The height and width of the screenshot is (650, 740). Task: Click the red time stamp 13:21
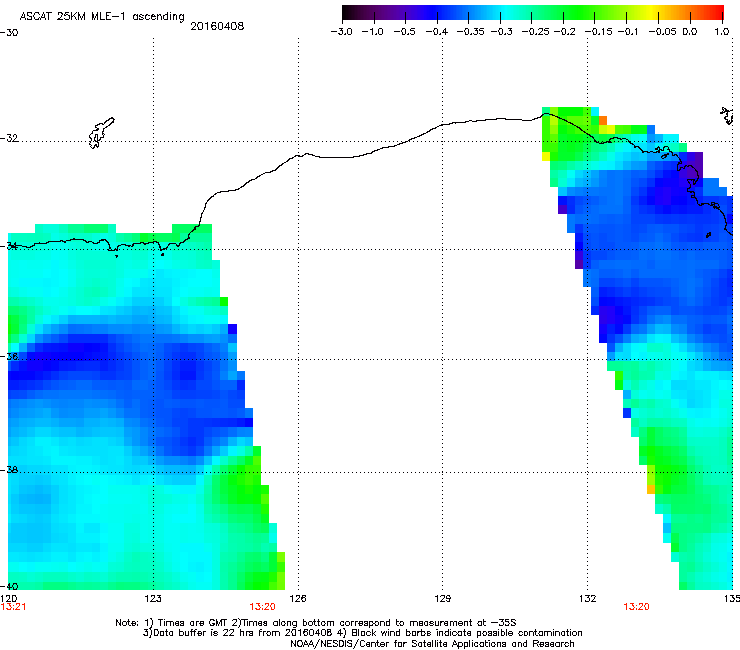pyautogui.click(x=13, y=607)
